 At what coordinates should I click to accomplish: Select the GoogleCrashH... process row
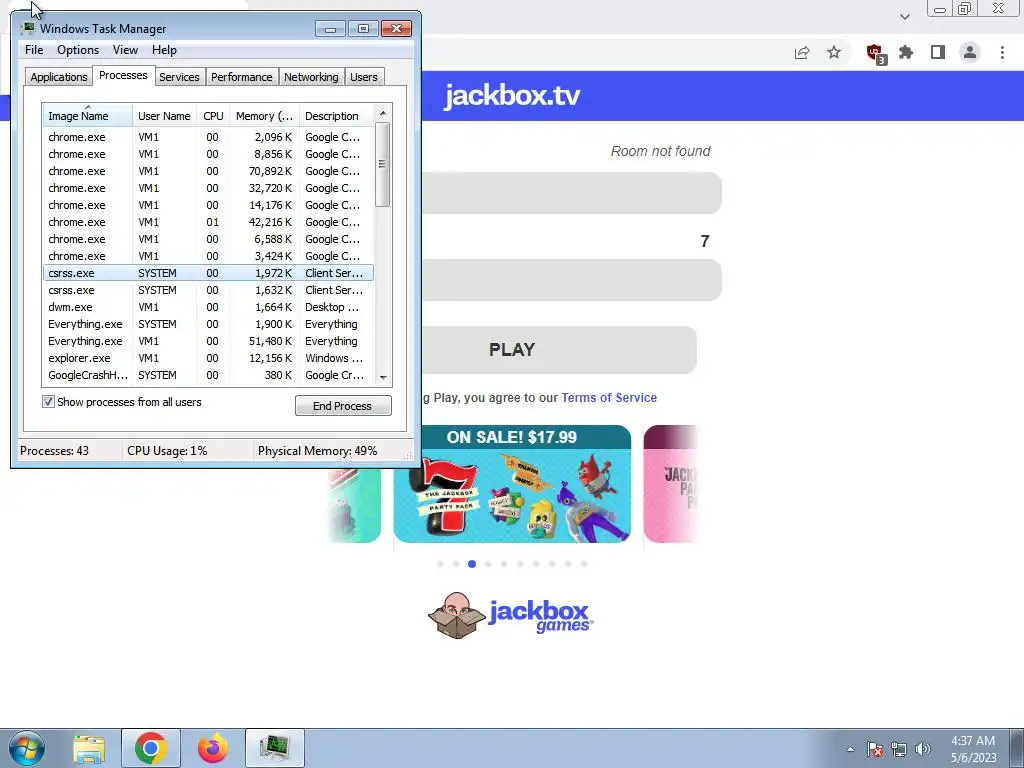pyautogui.click(x=208, y=375)
